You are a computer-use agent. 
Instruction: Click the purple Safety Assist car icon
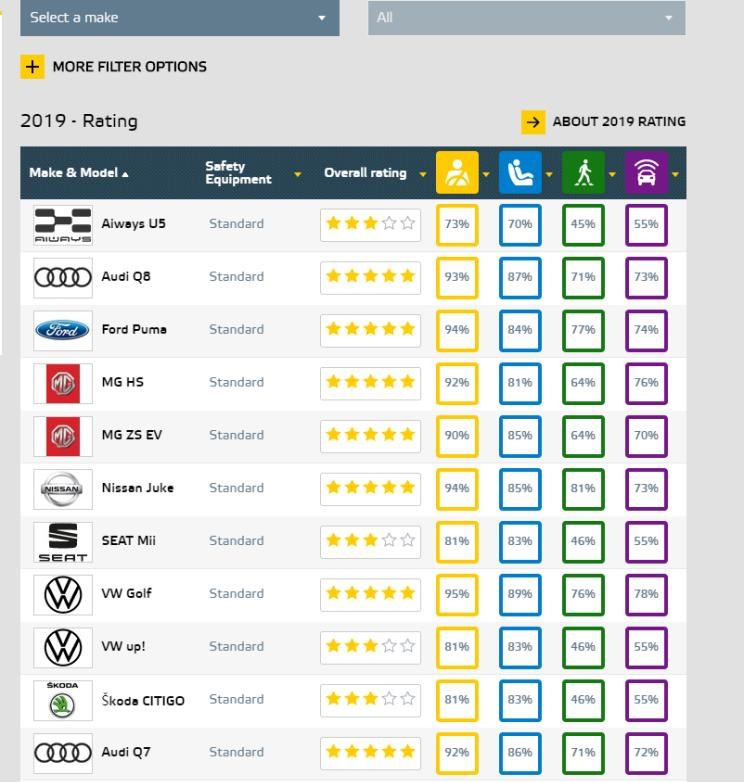646,173
